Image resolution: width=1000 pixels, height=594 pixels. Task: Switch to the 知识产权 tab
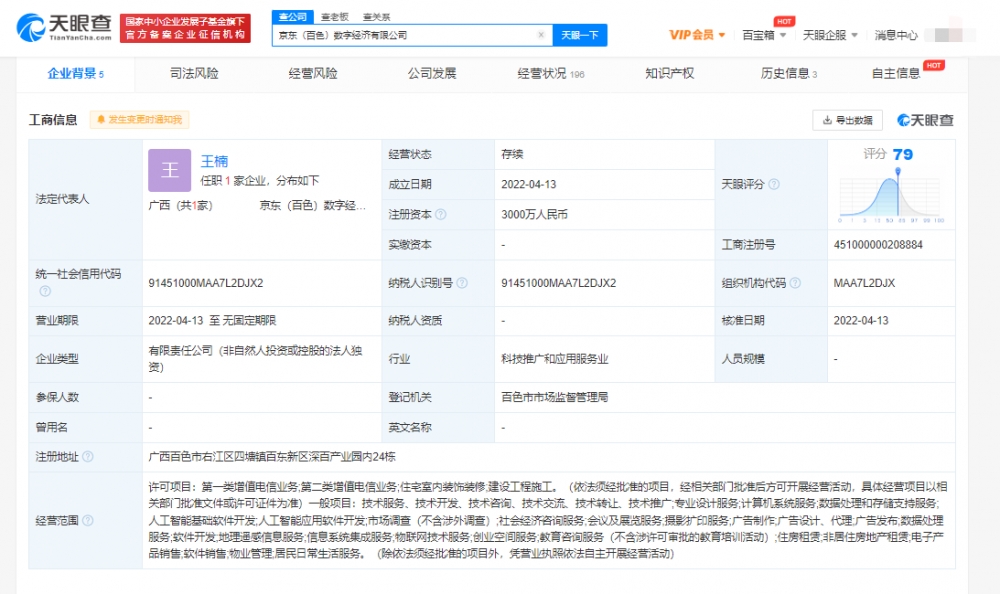[670, 74]
